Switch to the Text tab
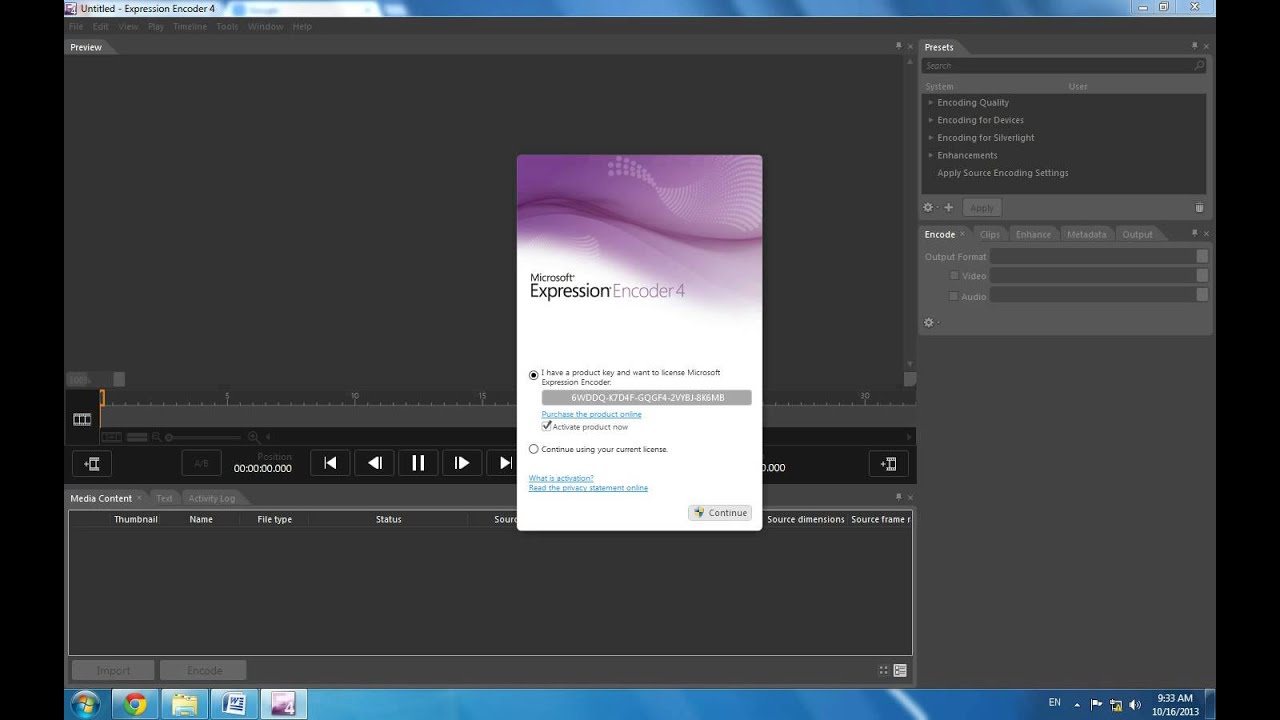 point(164,498)
